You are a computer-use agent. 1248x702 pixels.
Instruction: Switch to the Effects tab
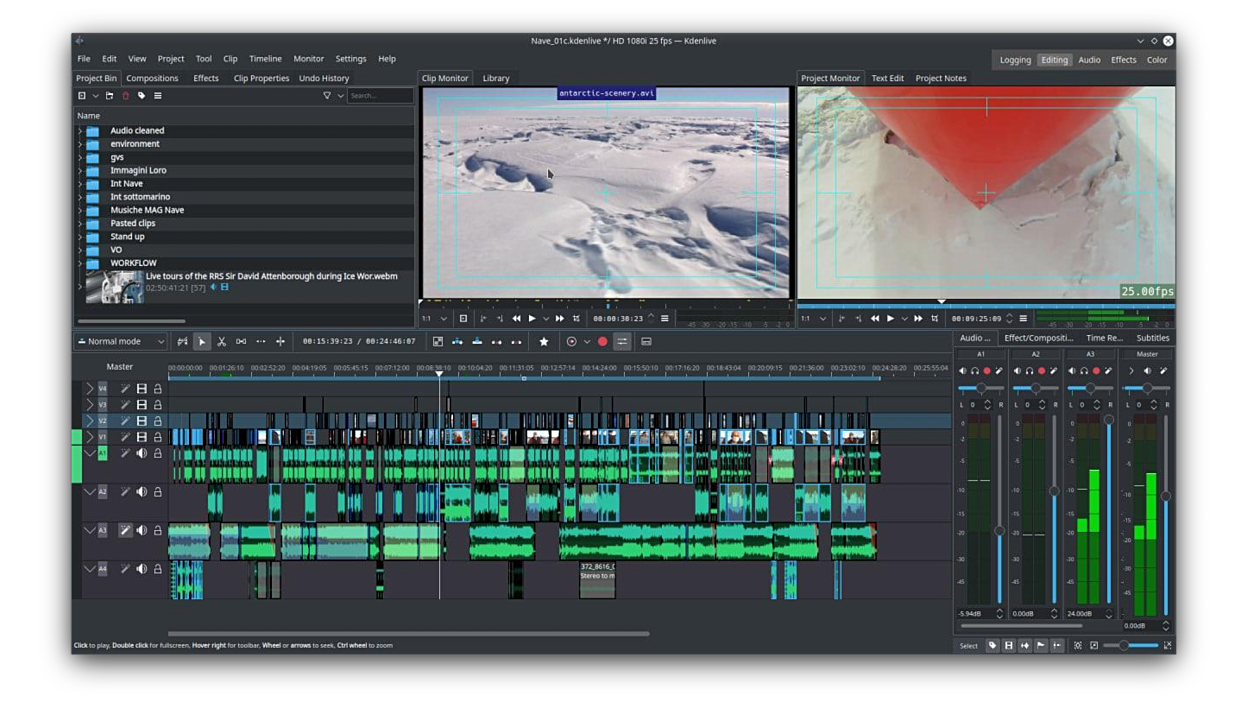tap(206, 78)
